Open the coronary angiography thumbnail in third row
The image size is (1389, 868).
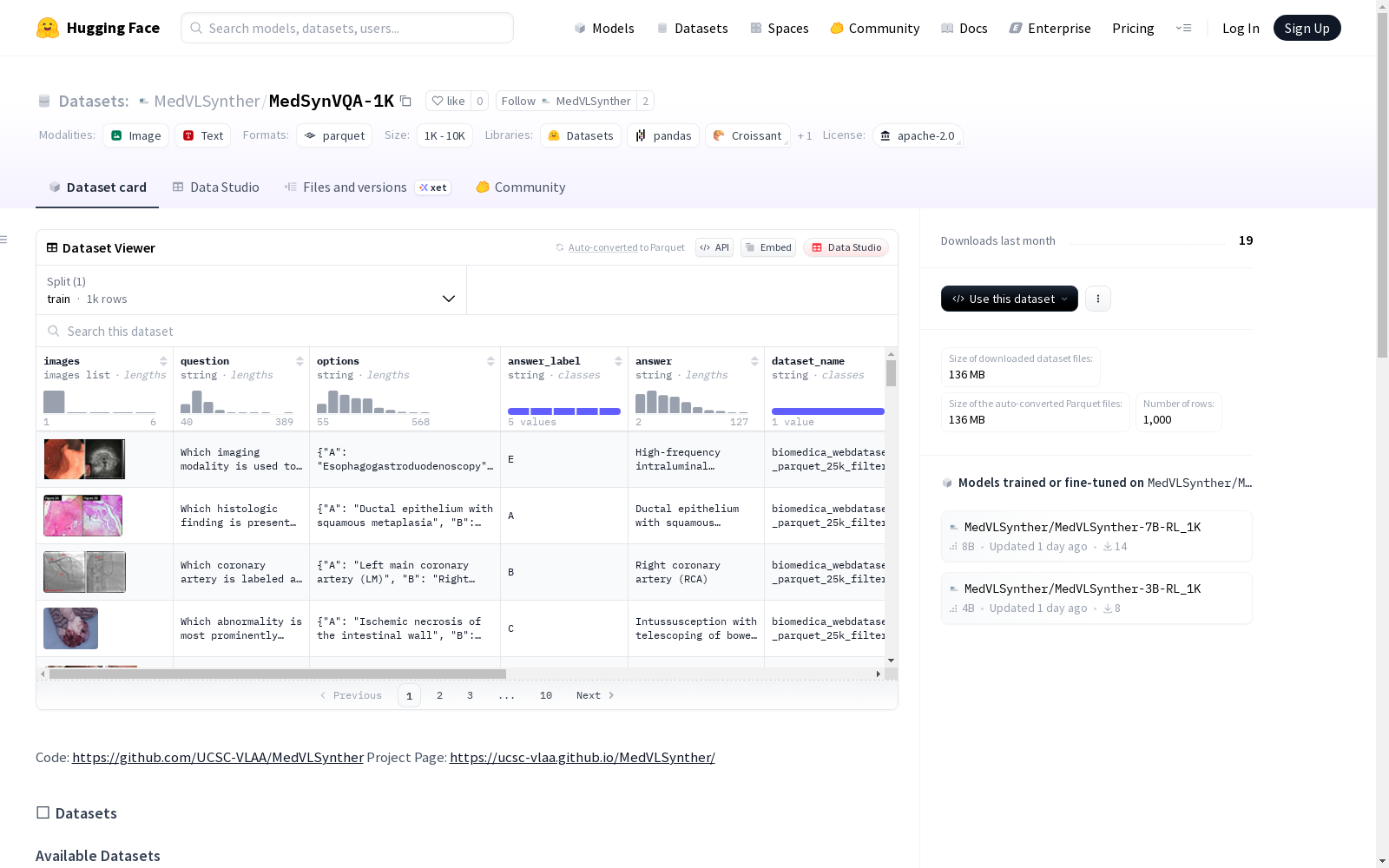click(84, 572)
